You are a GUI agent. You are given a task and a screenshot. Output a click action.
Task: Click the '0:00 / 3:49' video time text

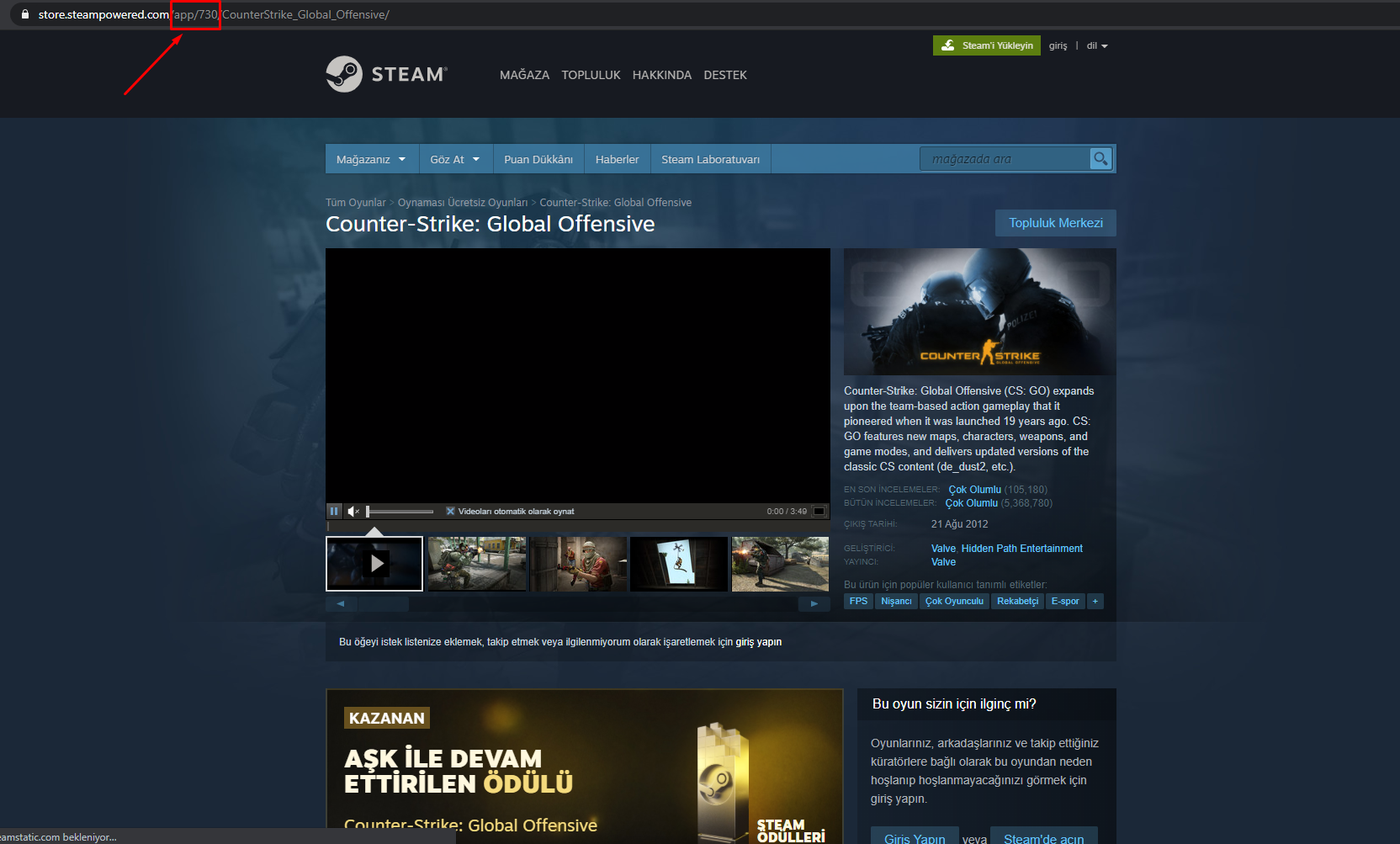787,512
